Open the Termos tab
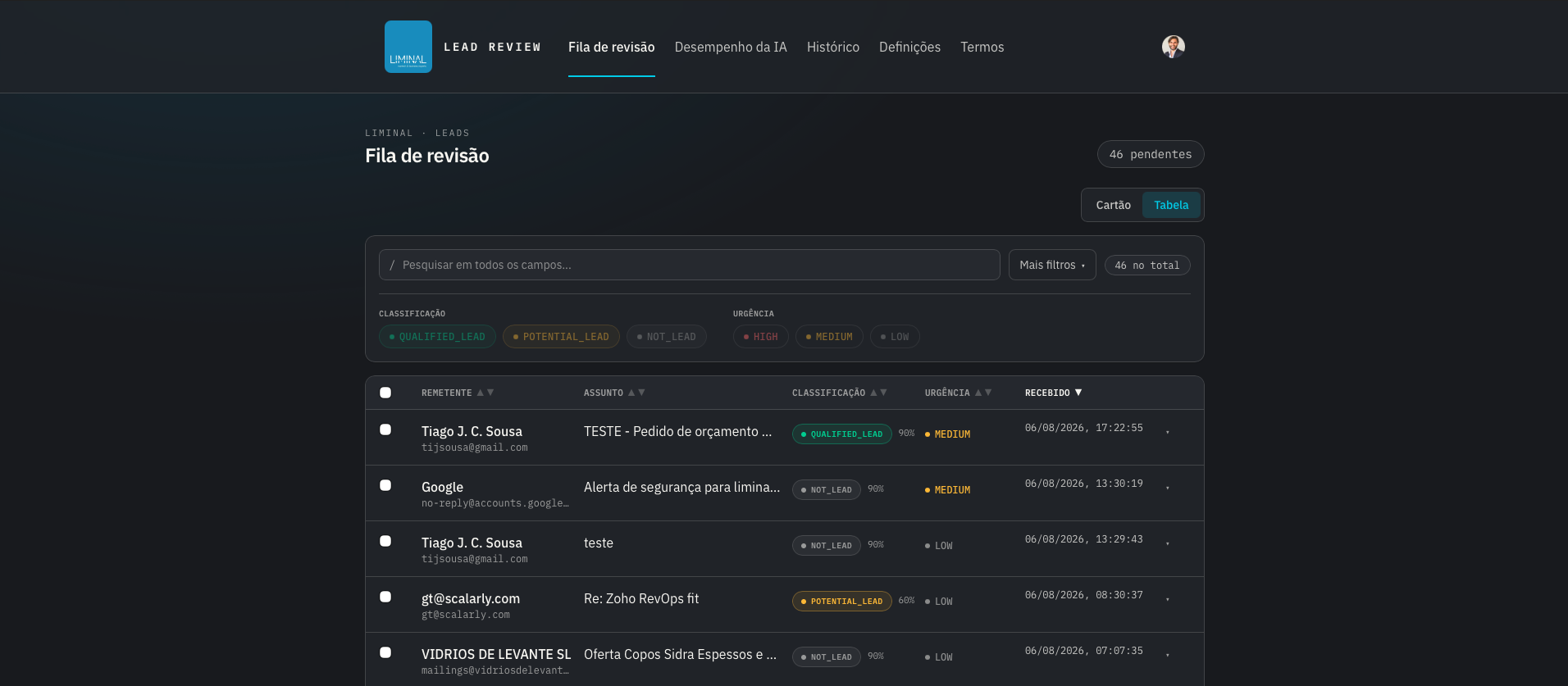Viewport: 1568px width, 686px height. click(982, 48)
